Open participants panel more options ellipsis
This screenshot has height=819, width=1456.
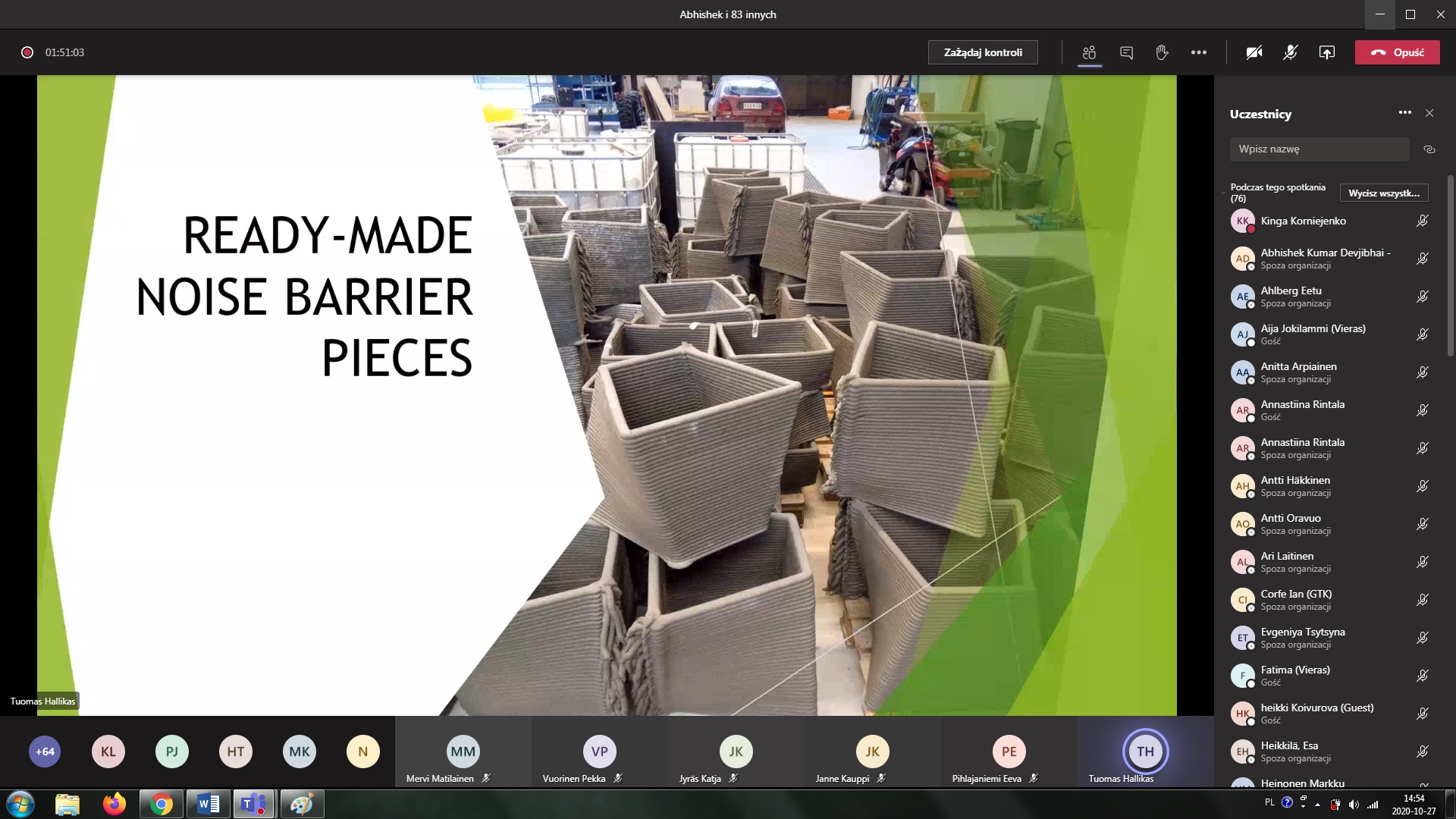(x=1405, y=112)
